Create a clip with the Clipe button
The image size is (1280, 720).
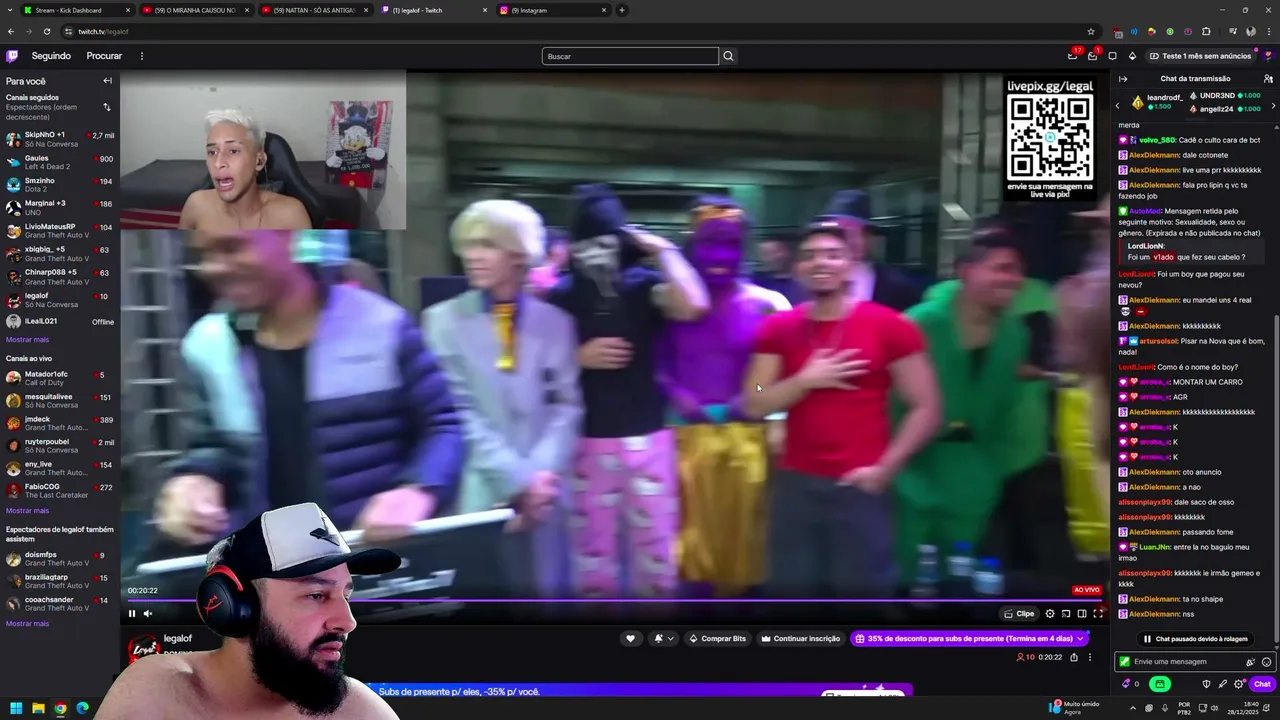(x=1020, y=614)
